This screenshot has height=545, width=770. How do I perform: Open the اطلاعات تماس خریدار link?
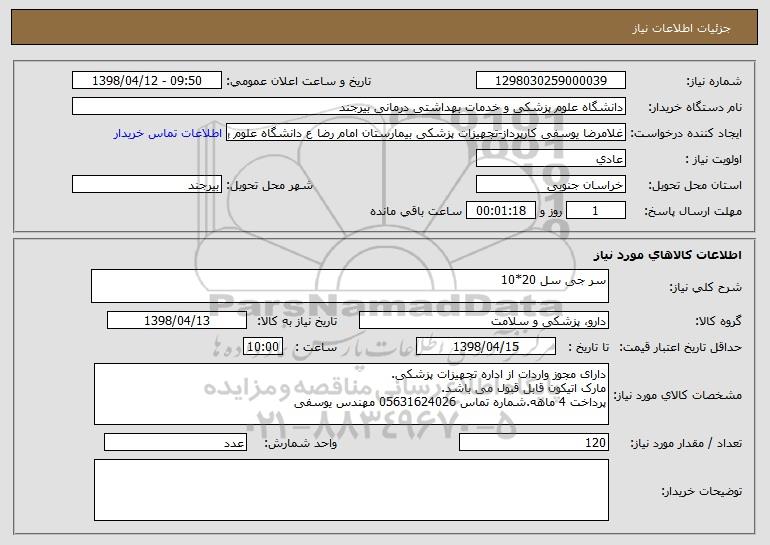167,134
